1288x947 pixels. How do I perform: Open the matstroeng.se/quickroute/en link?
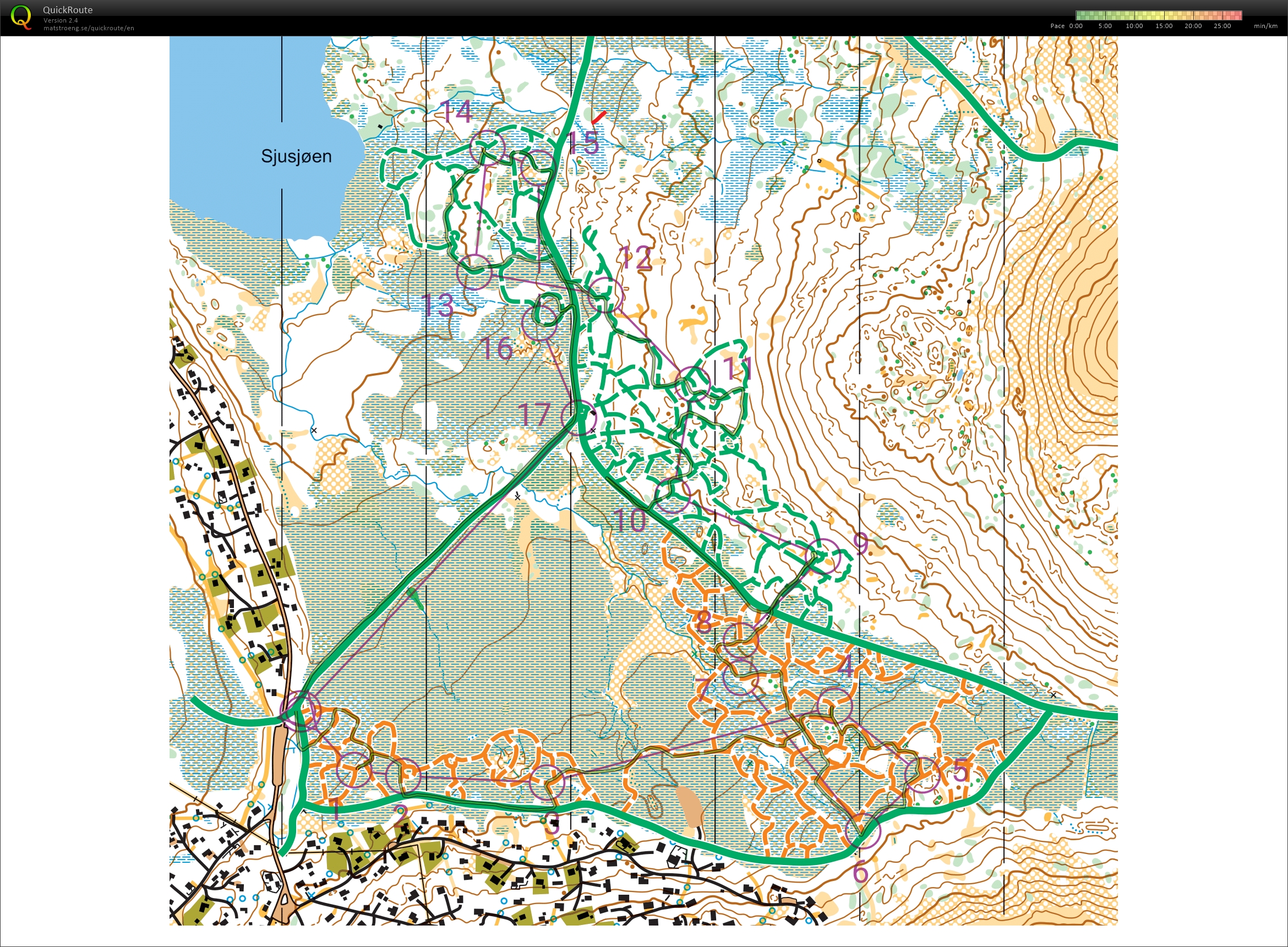tap(89, 28)
